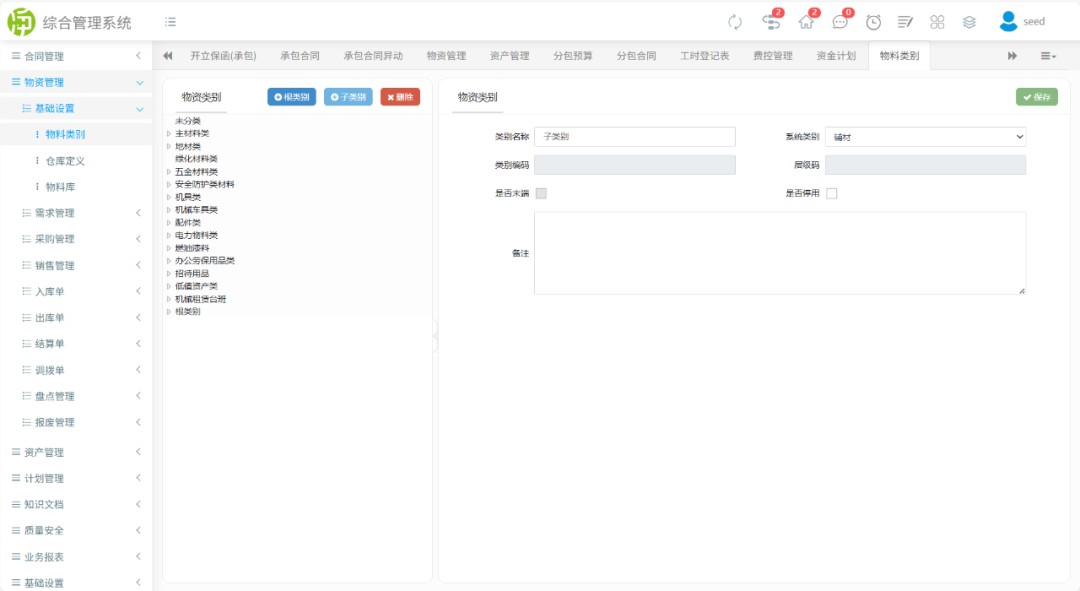1080x591 pixels.
Task: Open the tab options dropdown menu
Action: [1048, 56]
